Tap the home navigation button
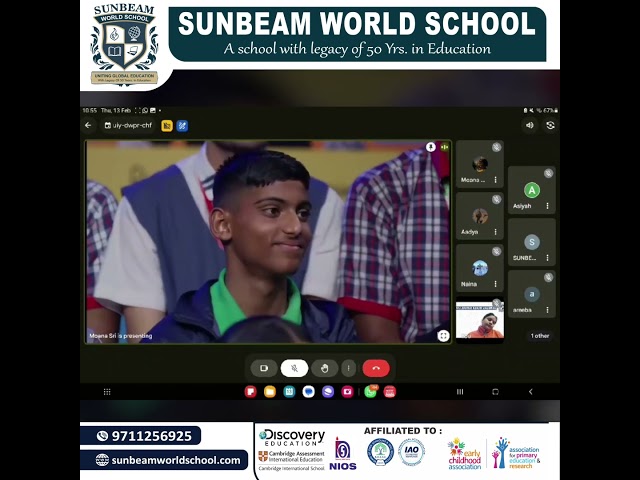Image resolution: width=640 pixels, height=480 pixels. tap(496, 392)
